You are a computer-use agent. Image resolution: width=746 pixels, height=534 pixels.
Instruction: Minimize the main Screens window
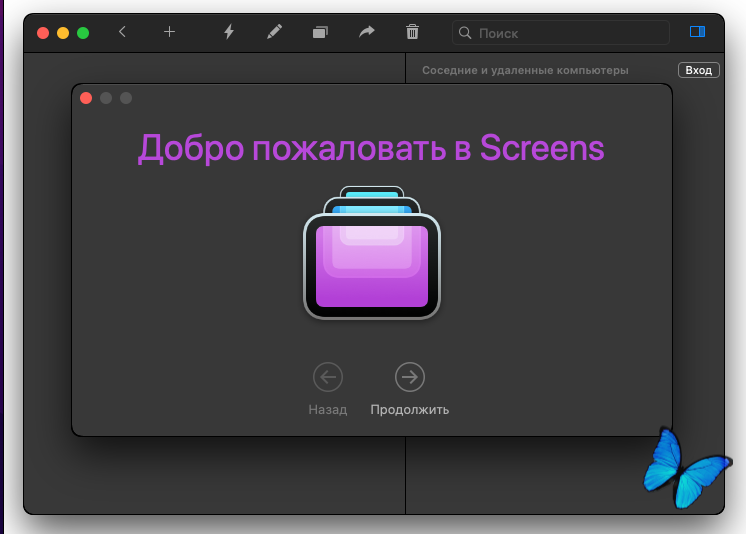63,33
